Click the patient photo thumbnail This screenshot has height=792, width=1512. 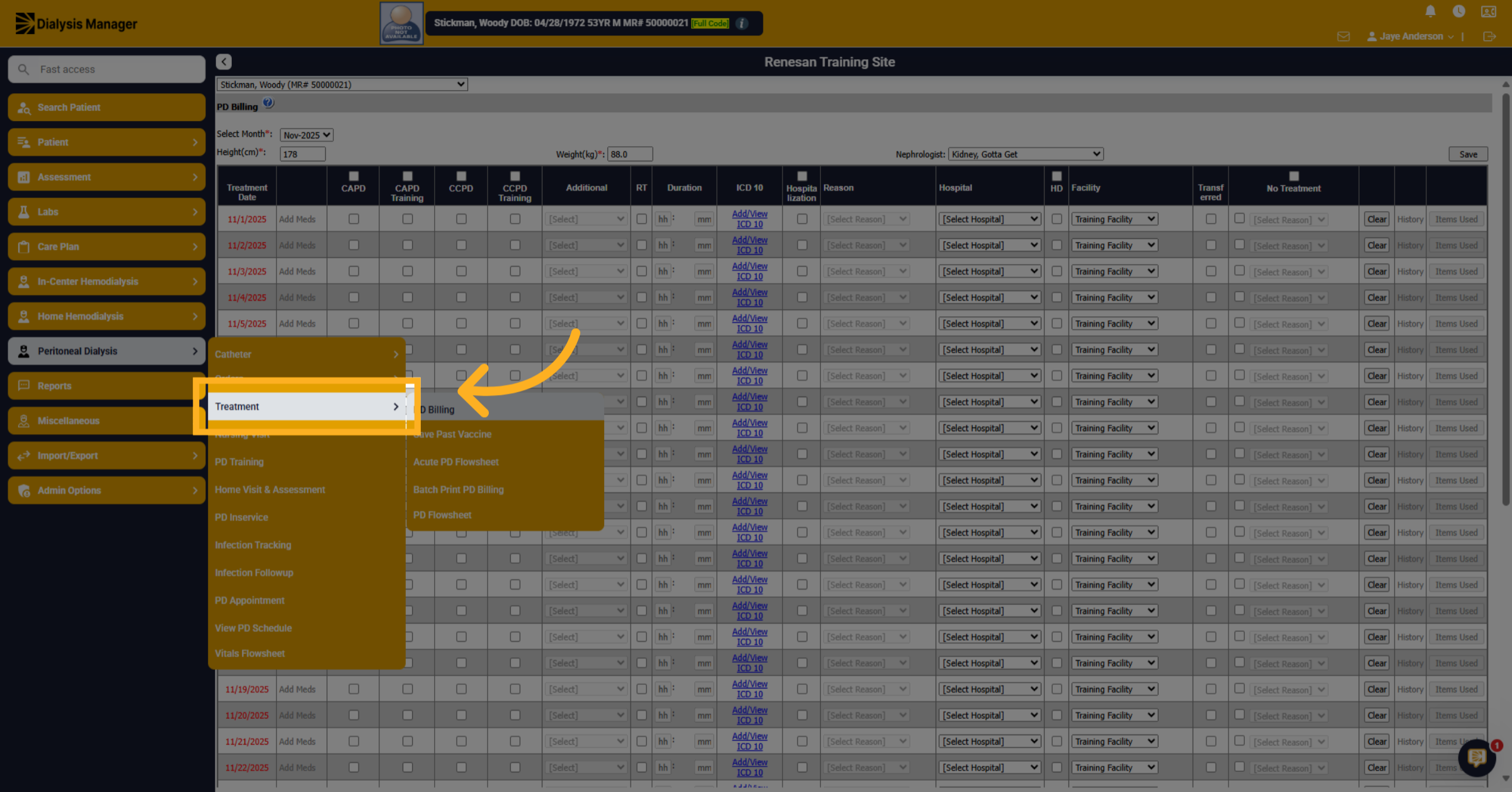401,23
